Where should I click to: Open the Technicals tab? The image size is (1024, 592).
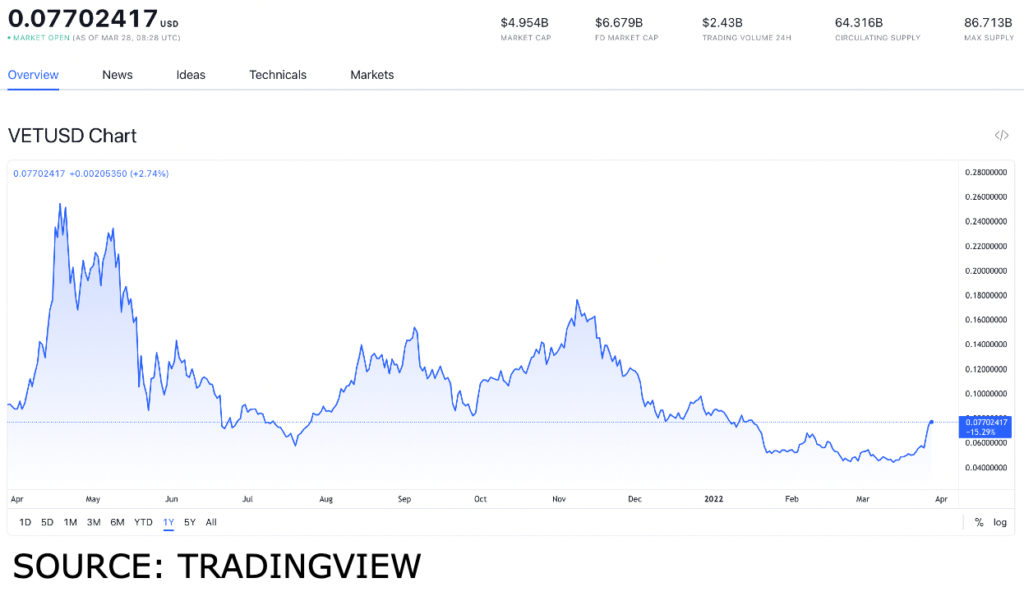(278, 74)
